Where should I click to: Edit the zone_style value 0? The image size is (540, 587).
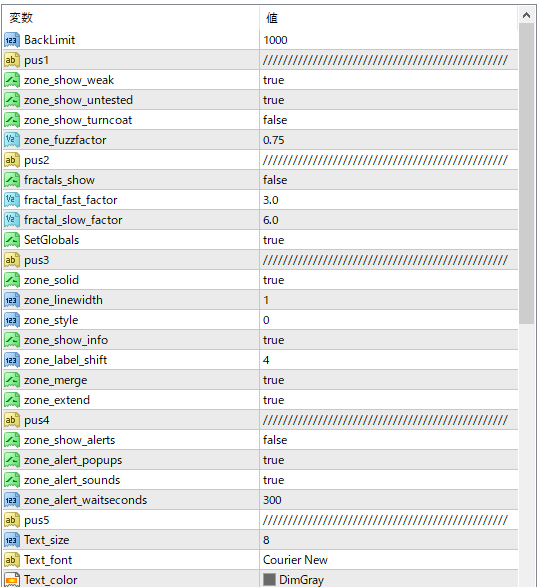tap(266, 320)
